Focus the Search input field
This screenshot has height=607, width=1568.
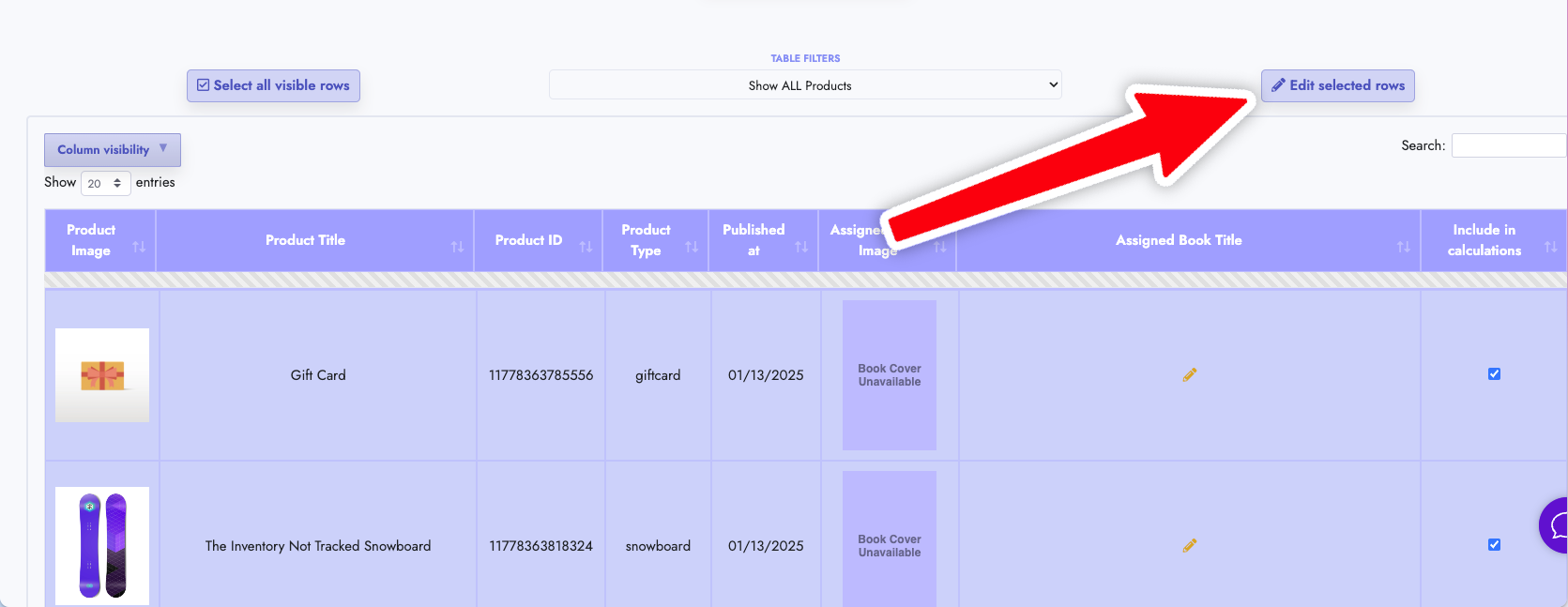(x=1509, y=145)
